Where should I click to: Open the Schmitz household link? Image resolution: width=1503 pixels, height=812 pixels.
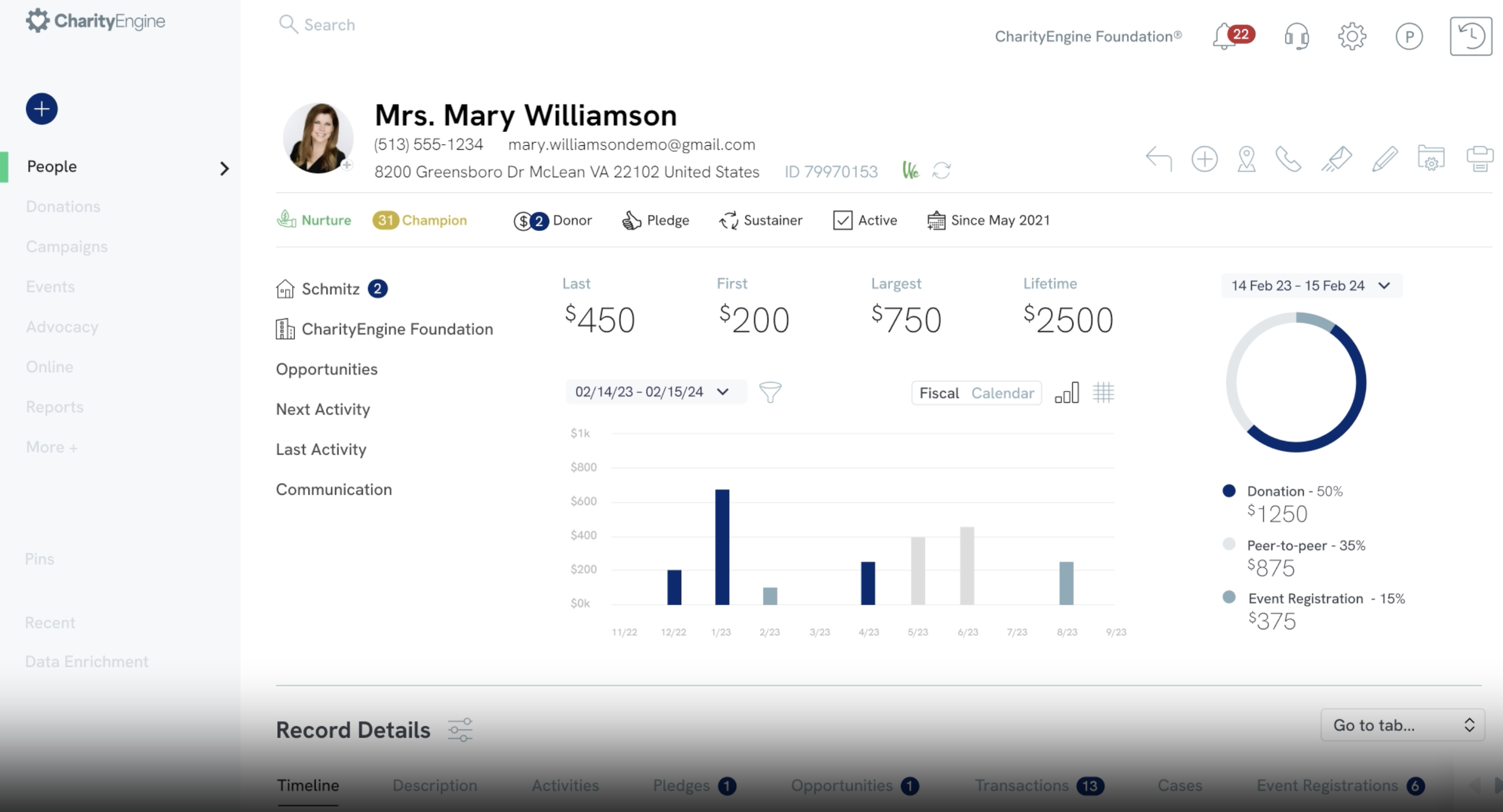[x=331, y=289]
